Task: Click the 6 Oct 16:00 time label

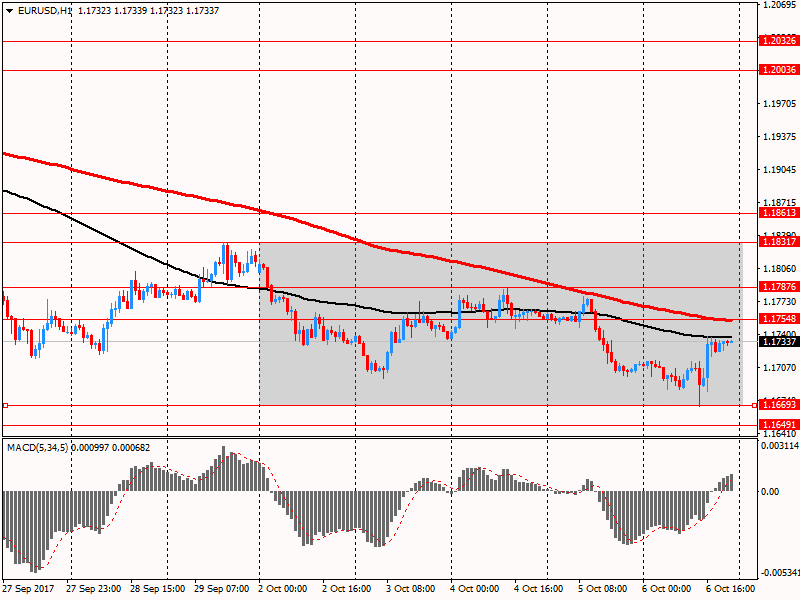Action: coord(731,589)
